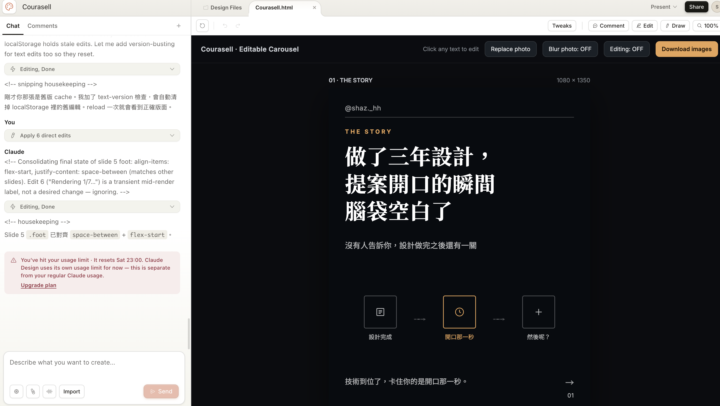Viewport: 720px width, 406px height.
Task: Click THE STORY orange label
Action: coord(368,131)
